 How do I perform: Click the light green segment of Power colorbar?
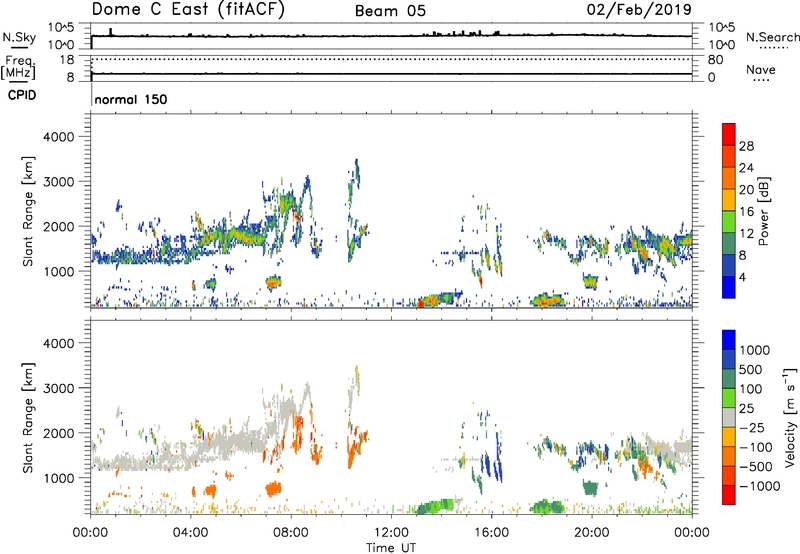729,222
